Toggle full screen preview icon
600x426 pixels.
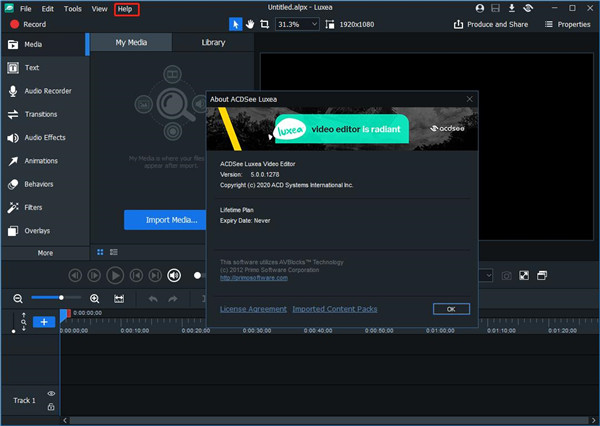tap(524, 275)
